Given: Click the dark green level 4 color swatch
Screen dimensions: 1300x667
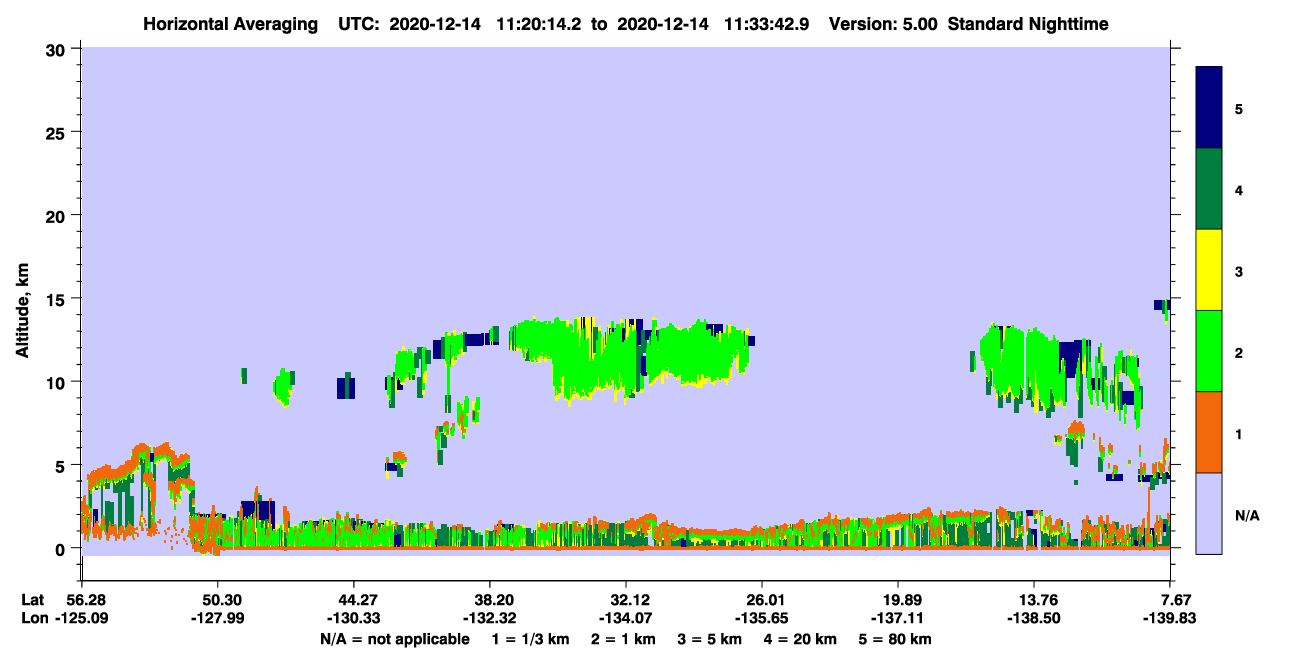Looking at the screenshot, I should tap(1209, 189).
